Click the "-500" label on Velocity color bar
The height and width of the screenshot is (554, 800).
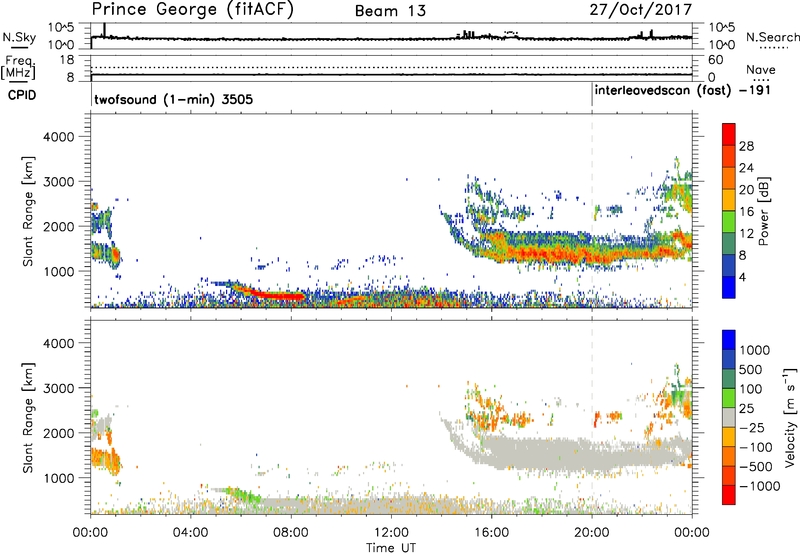pyautogui.click(x=756, y=466)
